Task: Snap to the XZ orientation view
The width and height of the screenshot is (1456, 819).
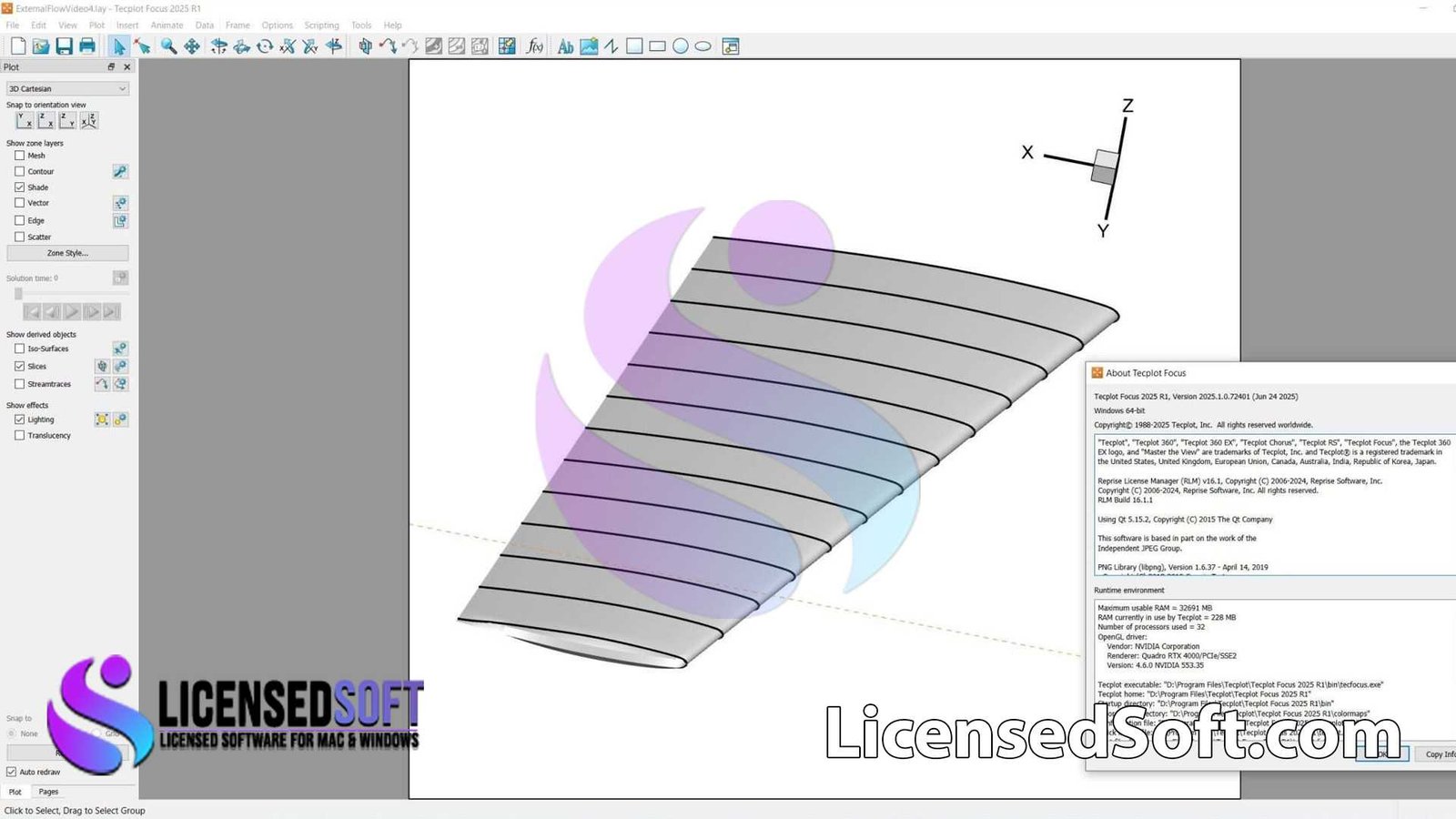Action: [x=45, y=120]
